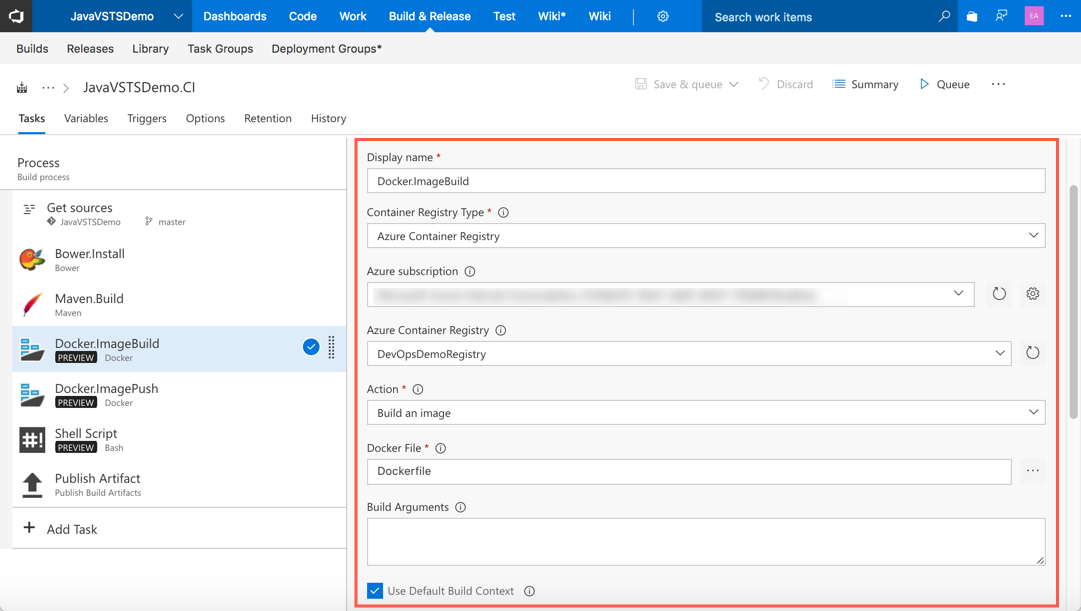The image size is (1081, 611).
Task: Select the Bower.Install task's Bower icon
Action: (31, 260)
